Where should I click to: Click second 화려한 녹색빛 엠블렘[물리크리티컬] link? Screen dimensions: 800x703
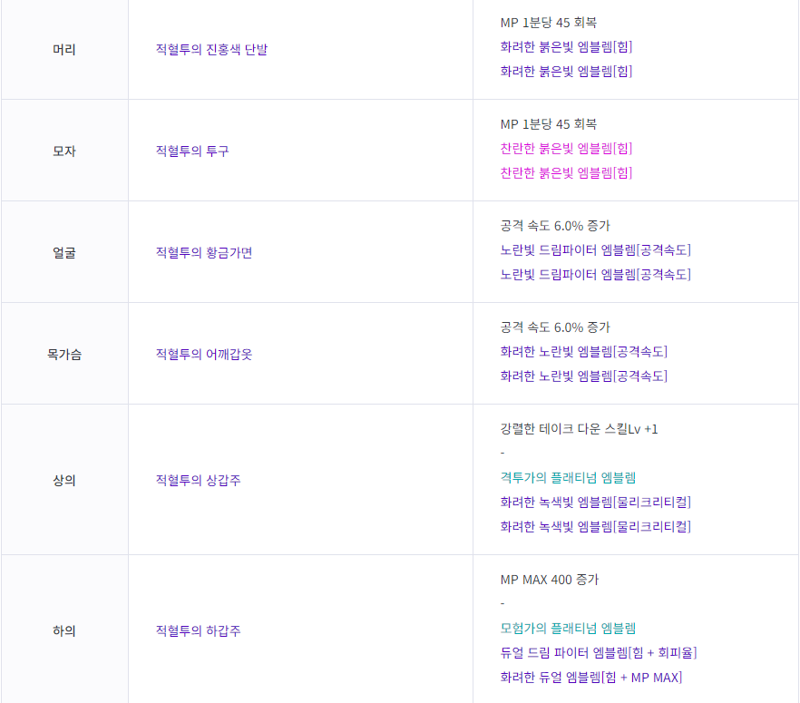tap(595, 527)
